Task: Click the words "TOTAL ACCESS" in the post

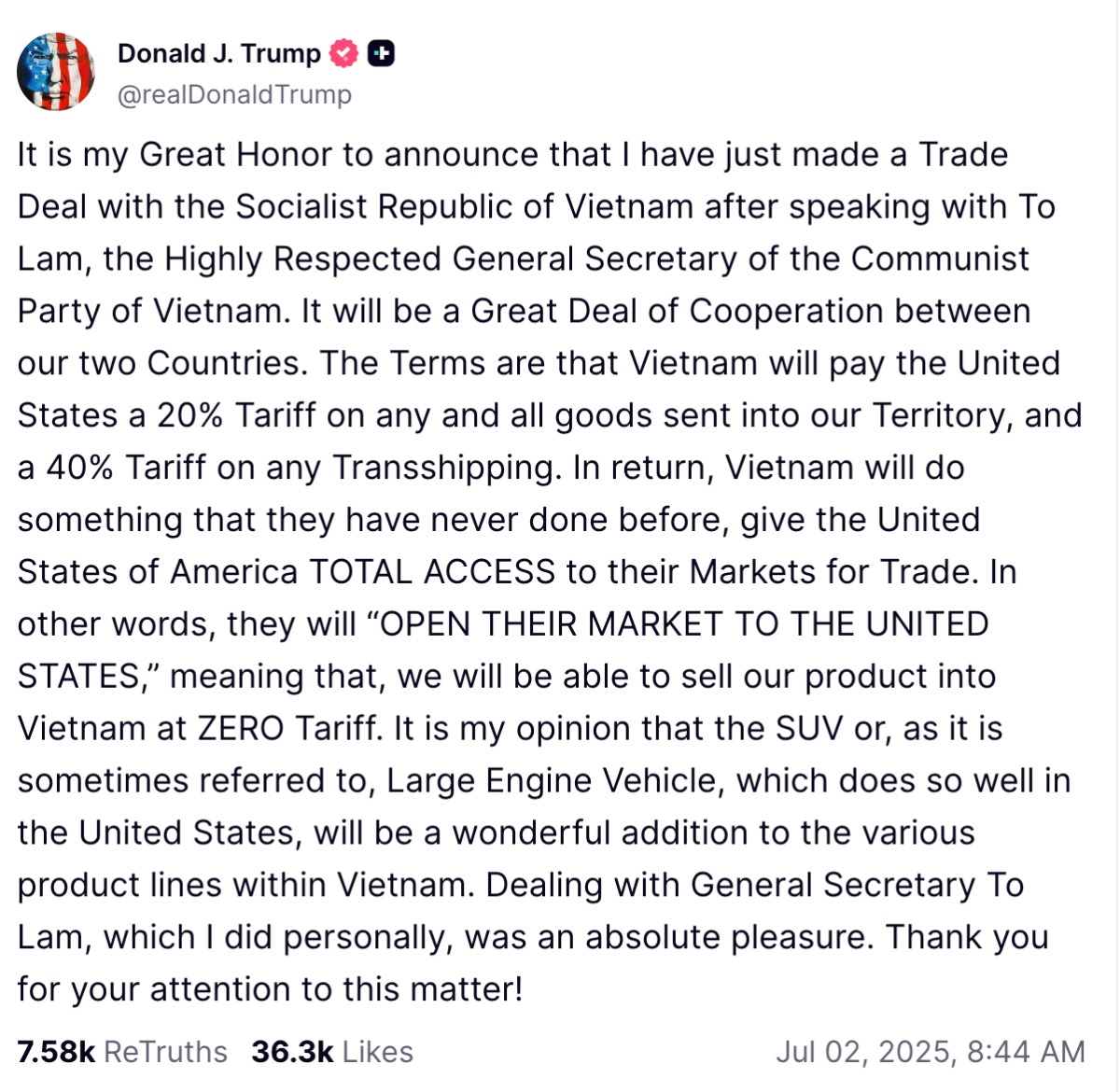Action: click(431, 571)
